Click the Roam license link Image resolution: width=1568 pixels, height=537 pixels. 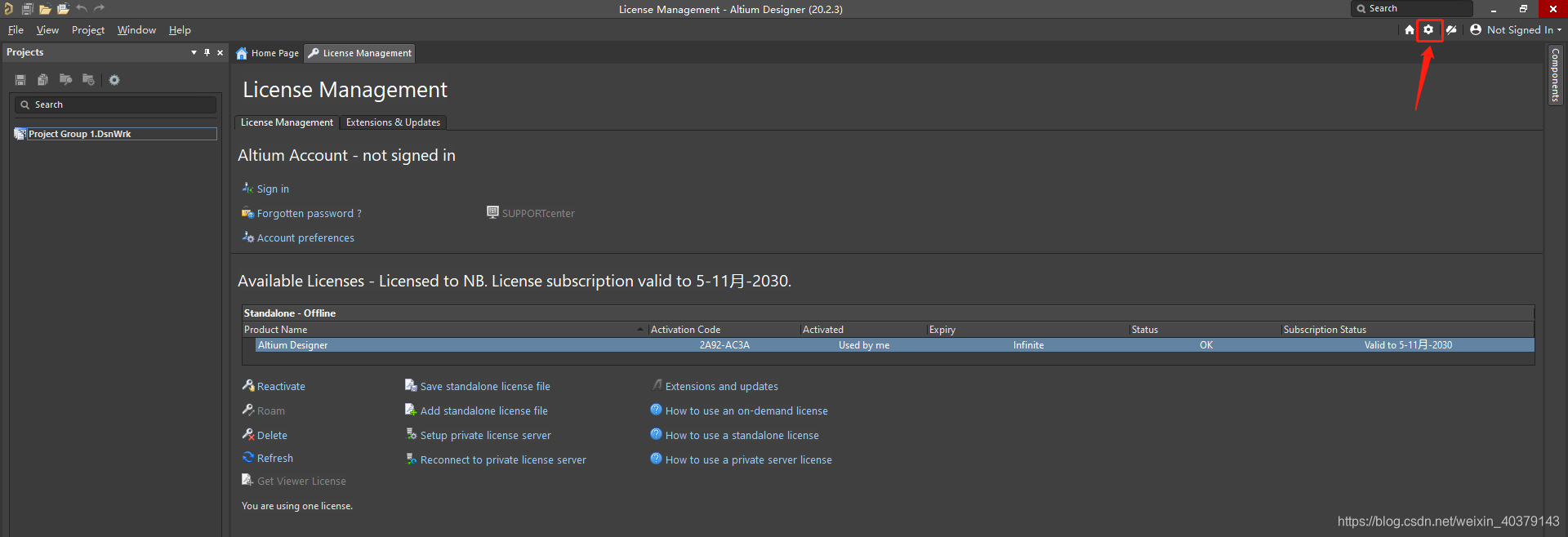pos(271,411)
